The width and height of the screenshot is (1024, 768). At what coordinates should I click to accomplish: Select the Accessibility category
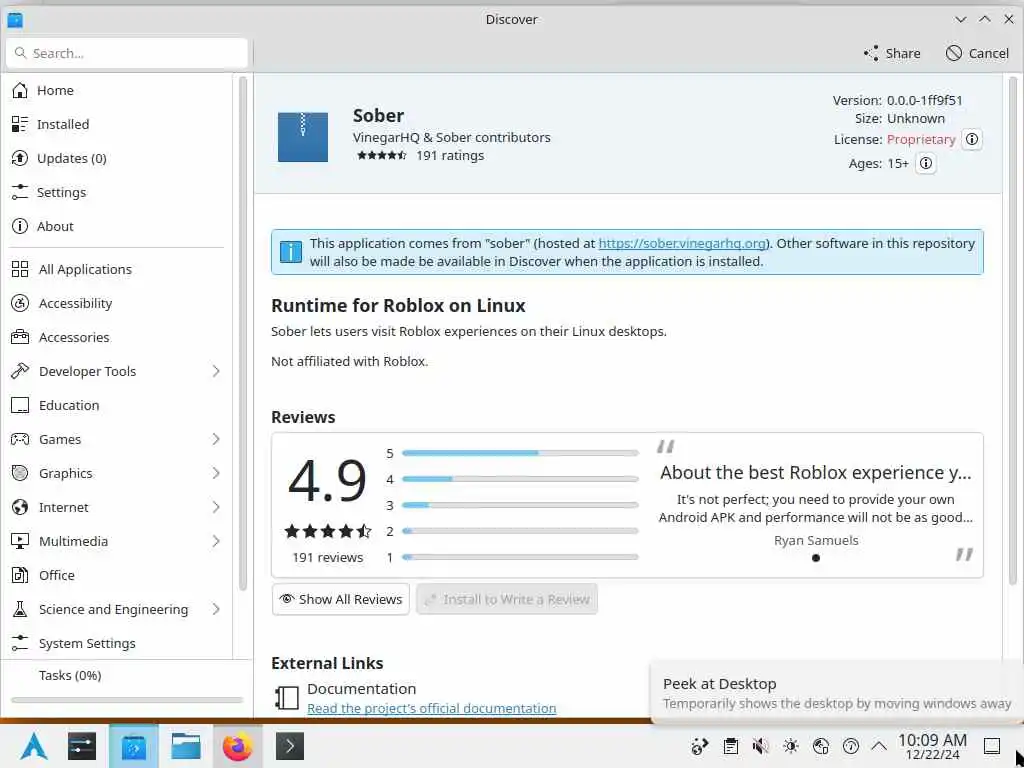[x=118, y=303]
